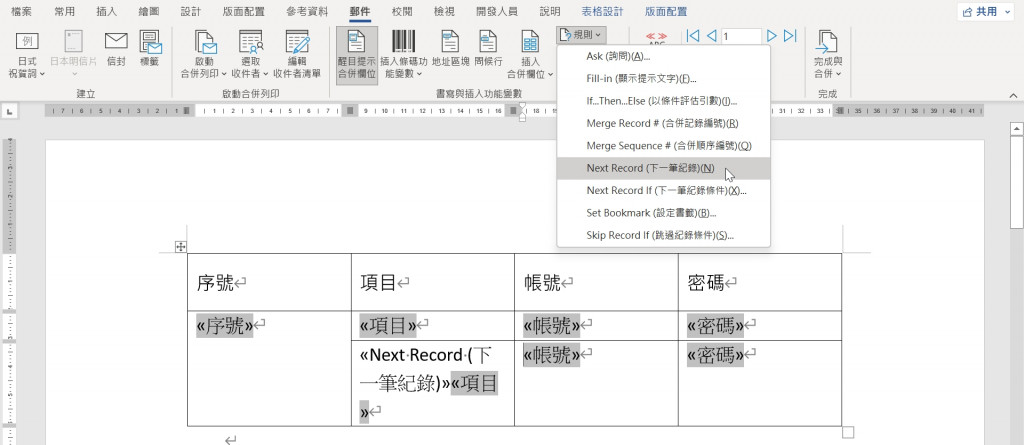Image resolution: width=1024 pixels, height=445 pixels.
Task: Open 完成與合併 finish and merge
Action: pyautogui.click(x=828, y=55)
